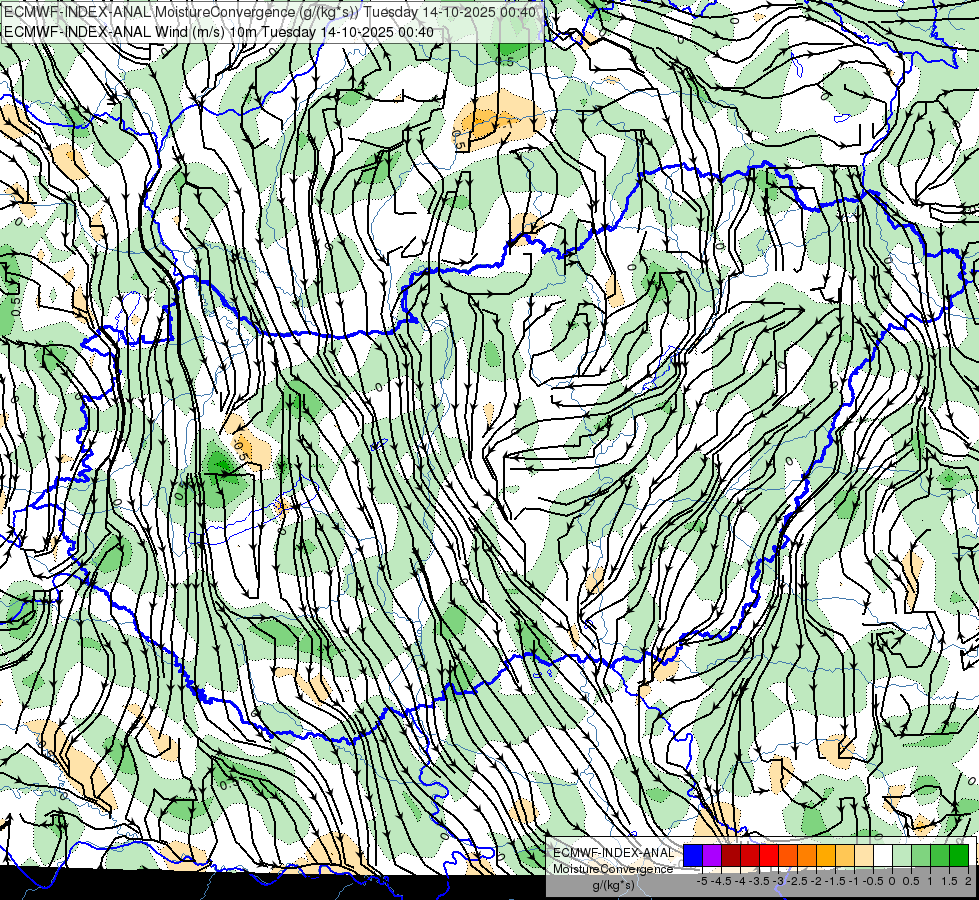Pick the medium green swatch from 1 to 1.5
This screenshot has height=900, width=979.
tap(940, 855)
